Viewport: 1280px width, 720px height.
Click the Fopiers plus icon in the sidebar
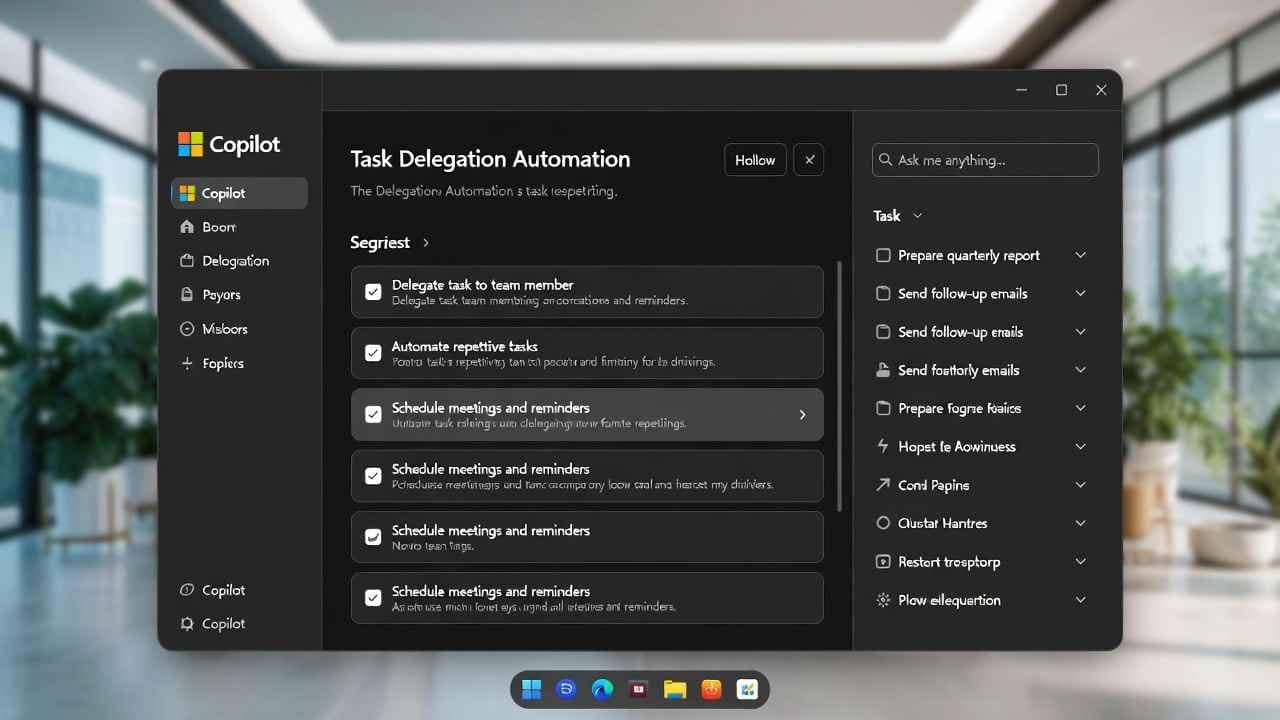click(188, 363)
